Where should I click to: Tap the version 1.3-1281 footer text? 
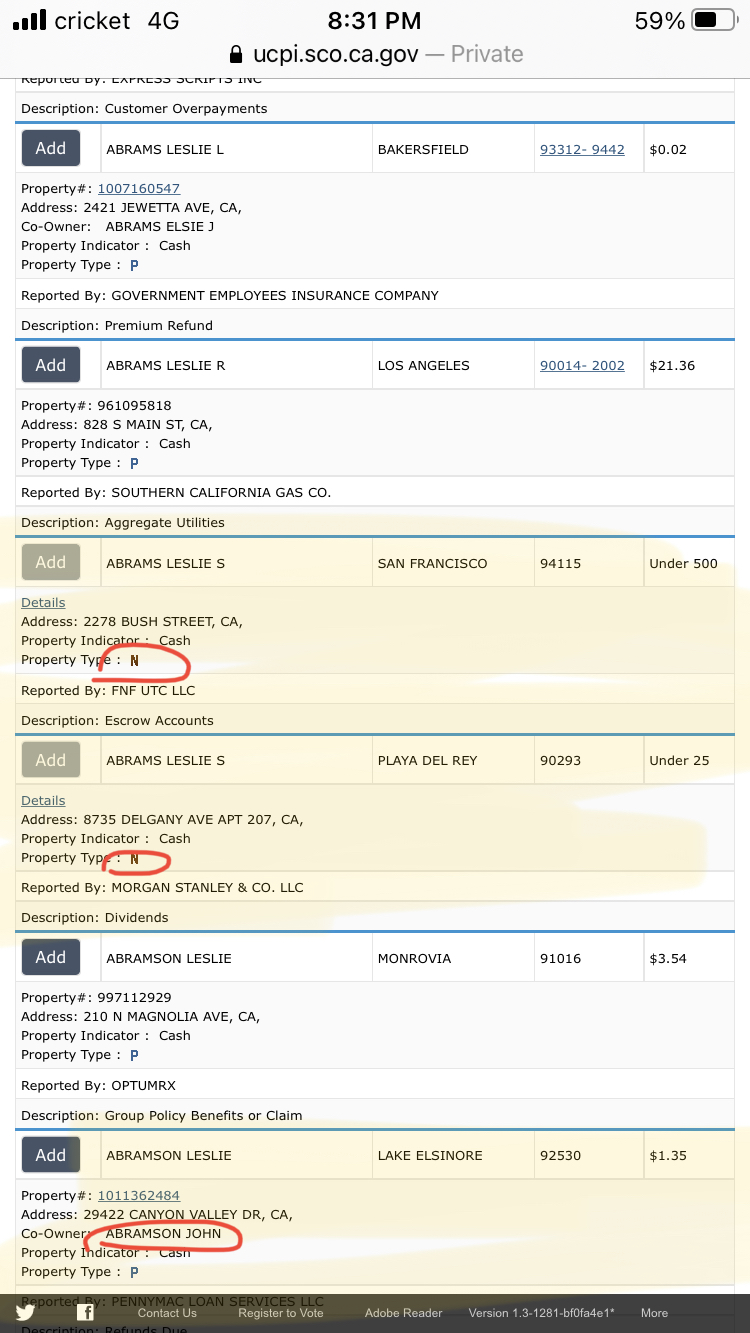[542, 1313]
